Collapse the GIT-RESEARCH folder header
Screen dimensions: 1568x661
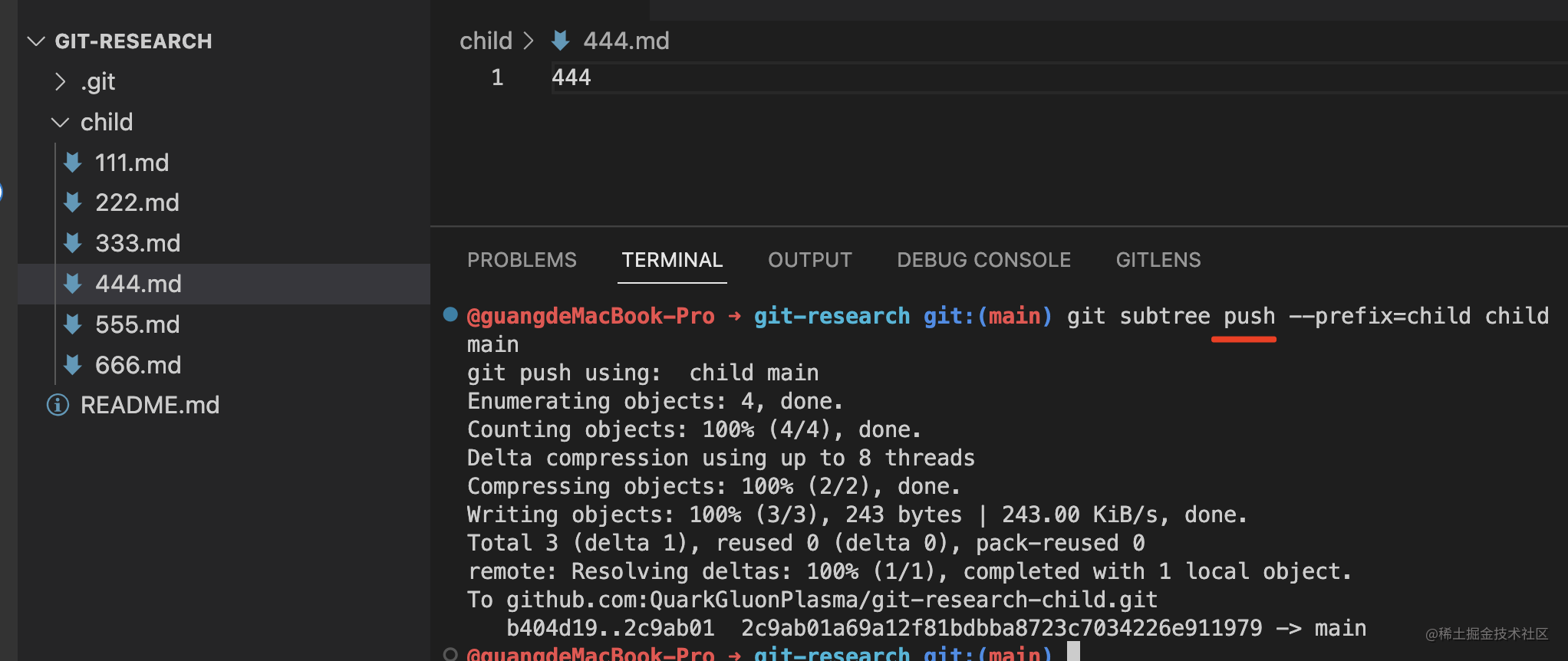coord(36,41)
